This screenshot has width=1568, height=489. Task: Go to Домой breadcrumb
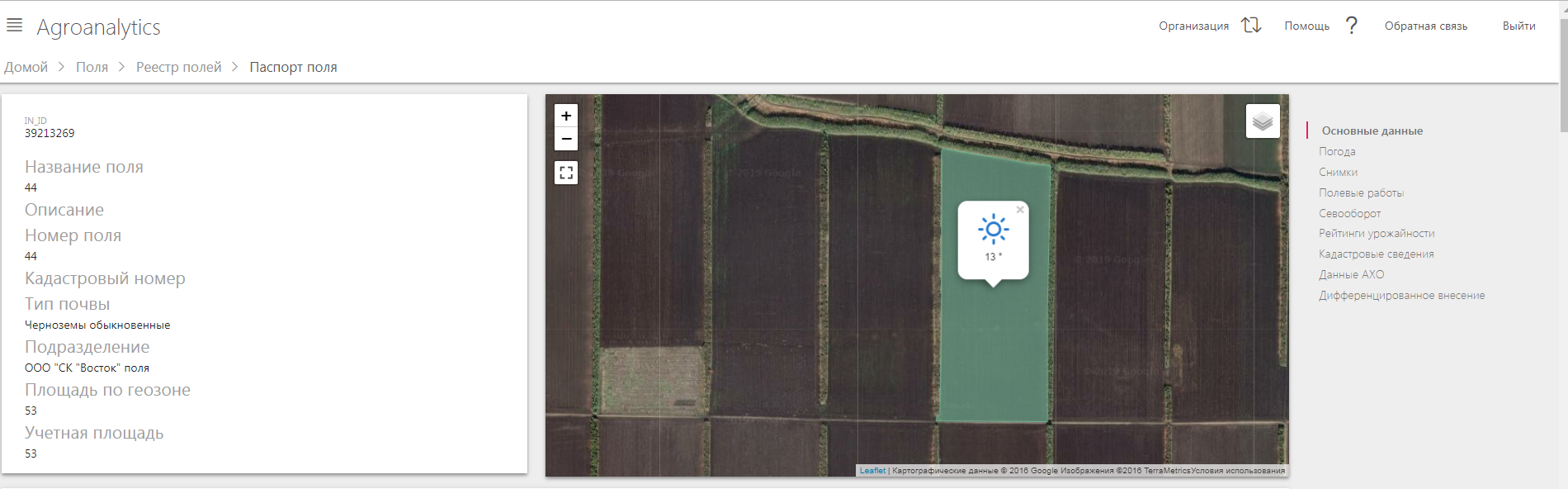click(26, 67)
